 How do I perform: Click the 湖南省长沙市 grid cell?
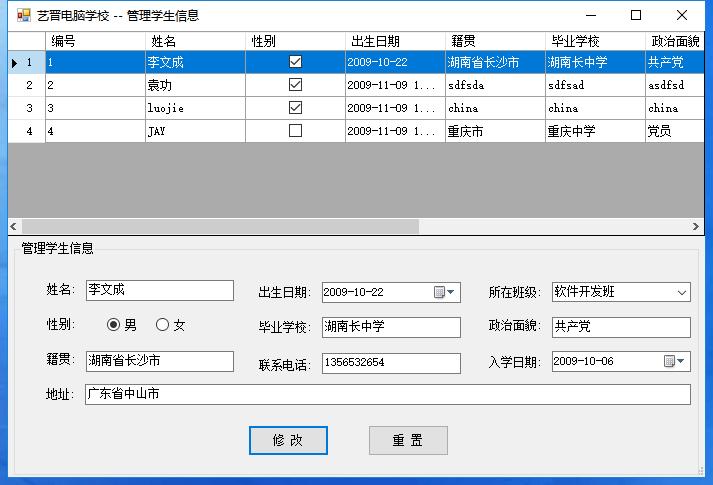496,62
